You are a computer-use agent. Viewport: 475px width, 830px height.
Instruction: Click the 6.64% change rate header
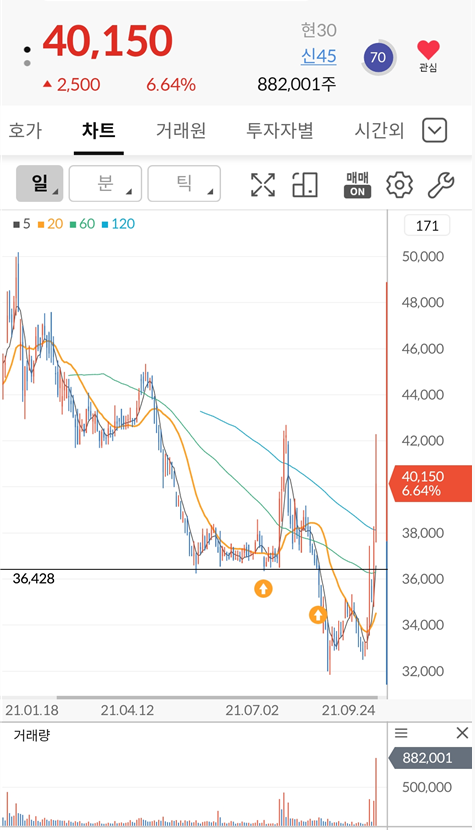(171, 85)
